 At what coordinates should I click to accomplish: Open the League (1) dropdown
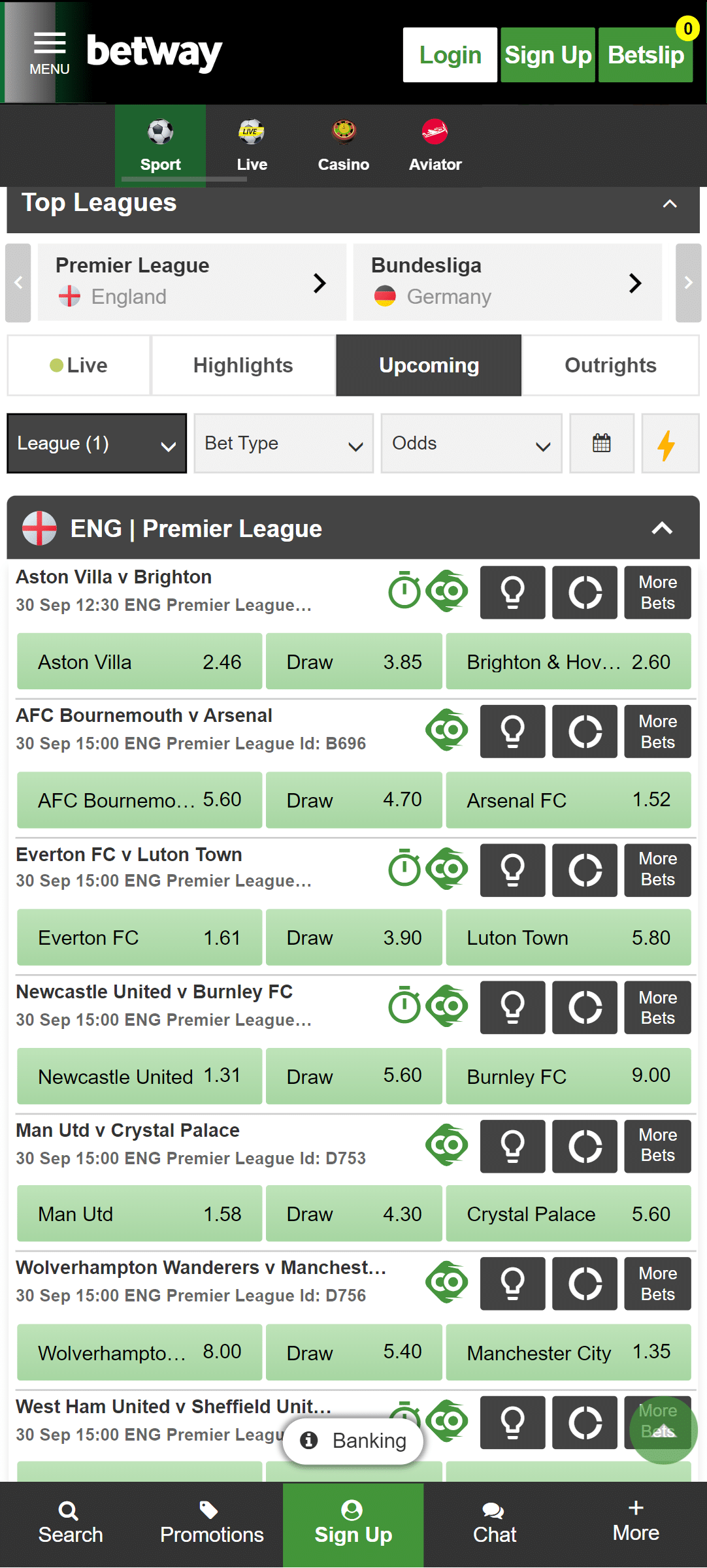(x=97, y=444)
